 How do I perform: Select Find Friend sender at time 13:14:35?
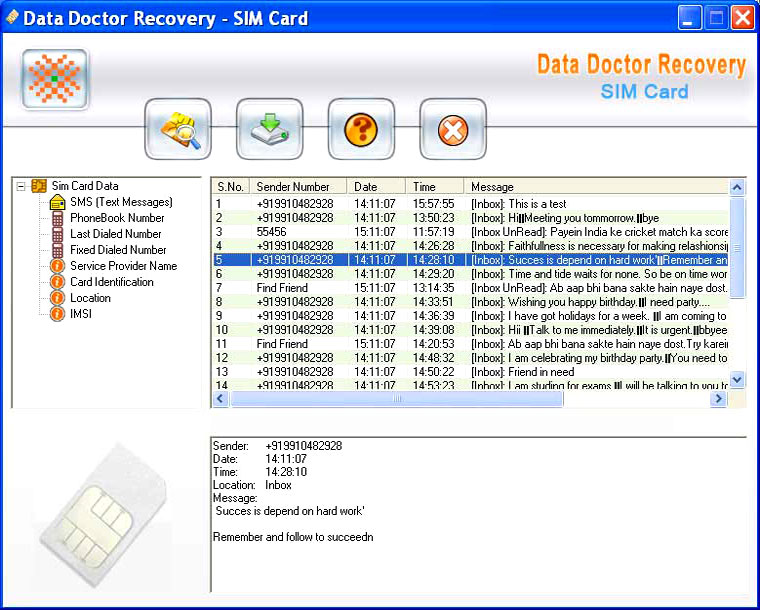[x=282, y=288]
